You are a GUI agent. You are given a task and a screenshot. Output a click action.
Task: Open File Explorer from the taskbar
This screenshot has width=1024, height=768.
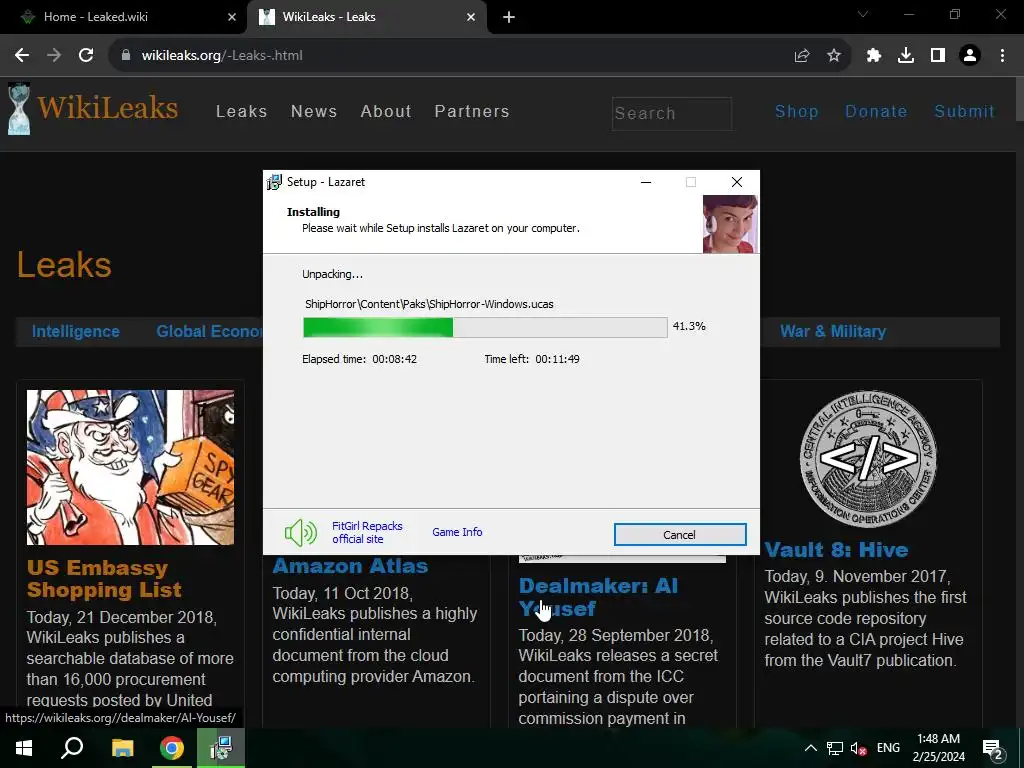pos(122,748)
